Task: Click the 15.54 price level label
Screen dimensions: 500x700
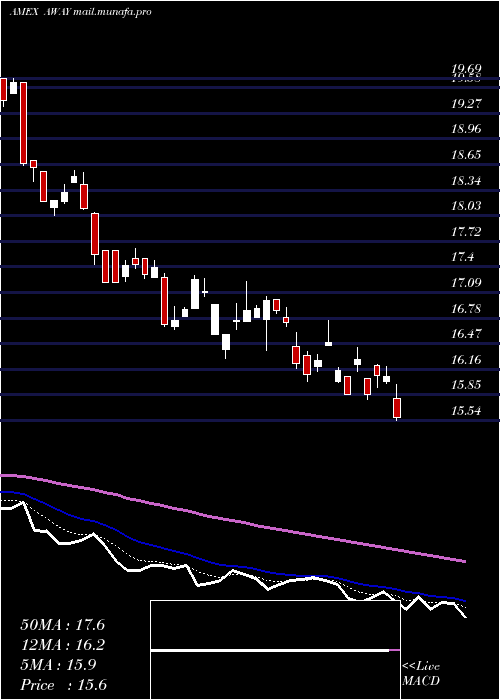Action: point(466,411)
